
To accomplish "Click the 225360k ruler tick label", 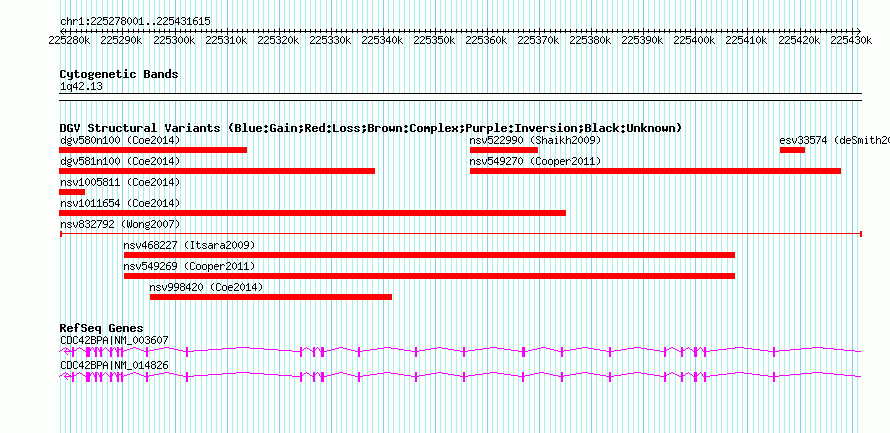I will [486, 40].
